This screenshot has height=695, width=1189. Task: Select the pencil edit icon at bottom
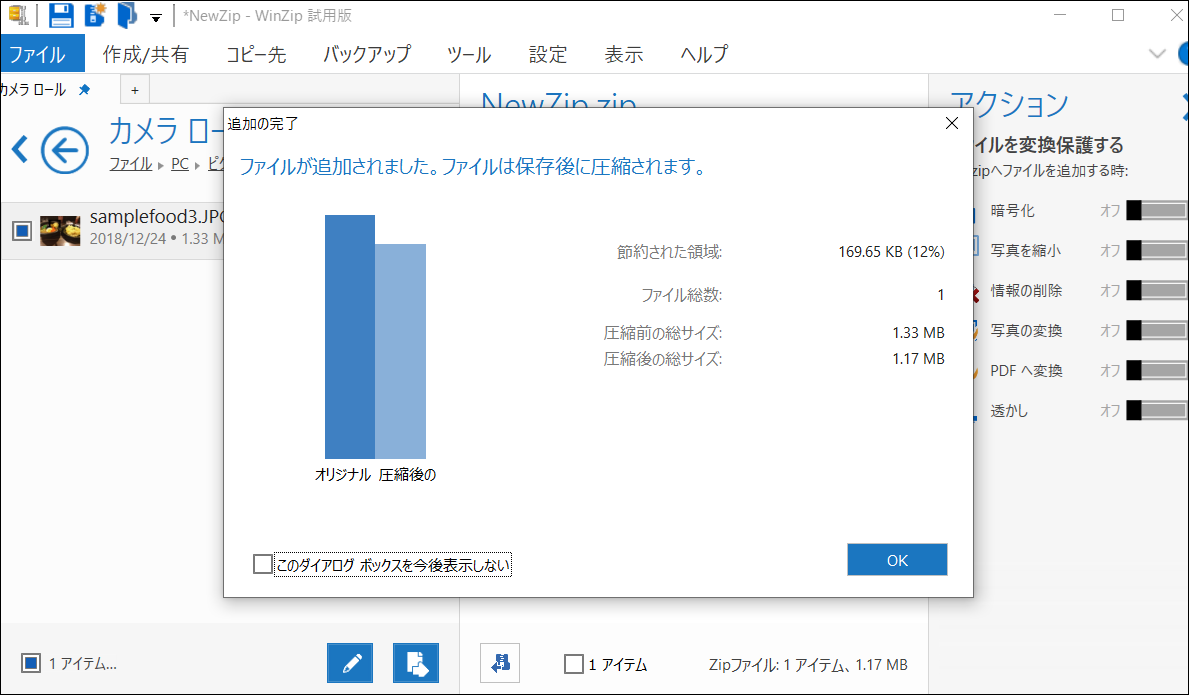(349, 663)
